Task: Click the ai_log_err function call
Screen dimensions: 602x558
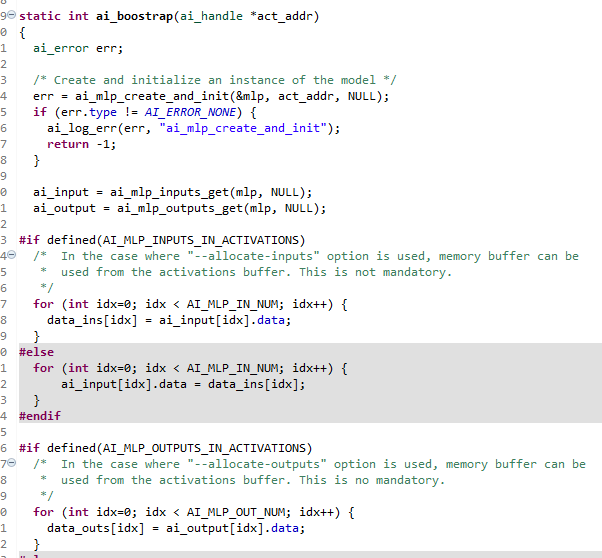Action: tap(82, 128)
